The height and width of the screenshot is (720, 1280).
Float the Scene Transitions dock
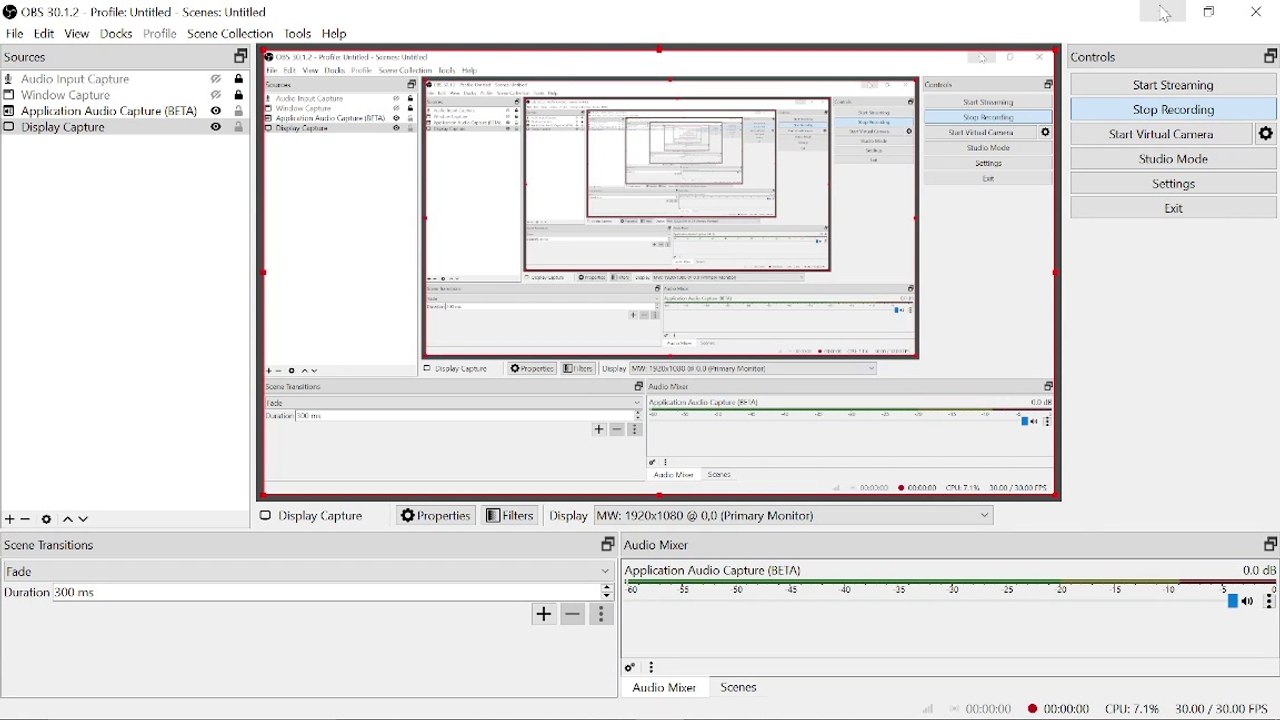pos(607,545)
